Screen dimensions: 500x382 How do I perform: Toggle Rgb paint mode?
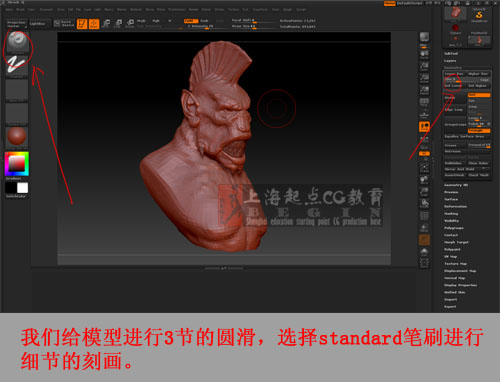click(156, 21)
